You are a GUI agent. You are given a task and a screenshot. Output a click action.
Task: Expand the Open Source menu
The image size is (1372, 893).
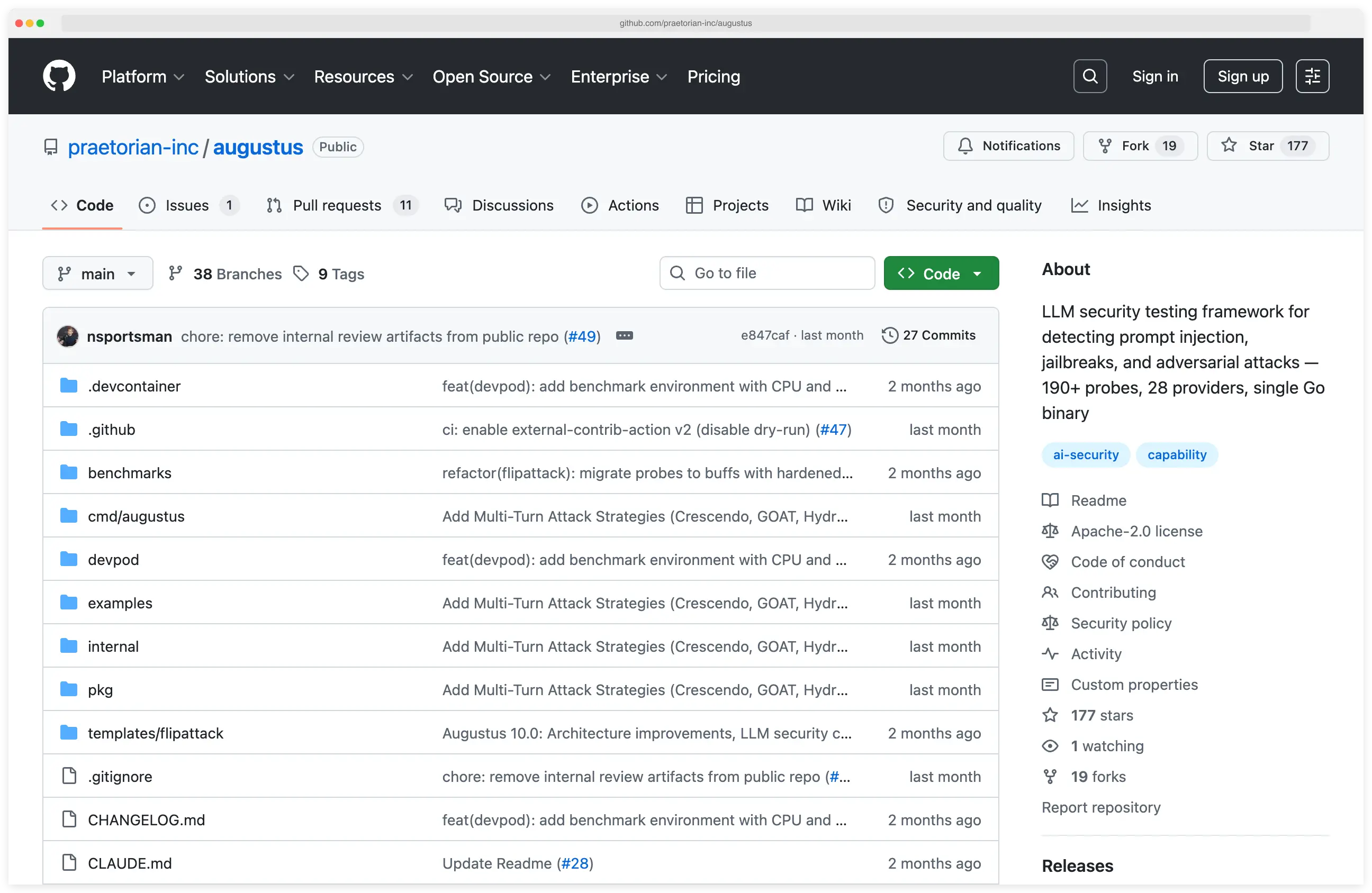[x=491, y=76]
